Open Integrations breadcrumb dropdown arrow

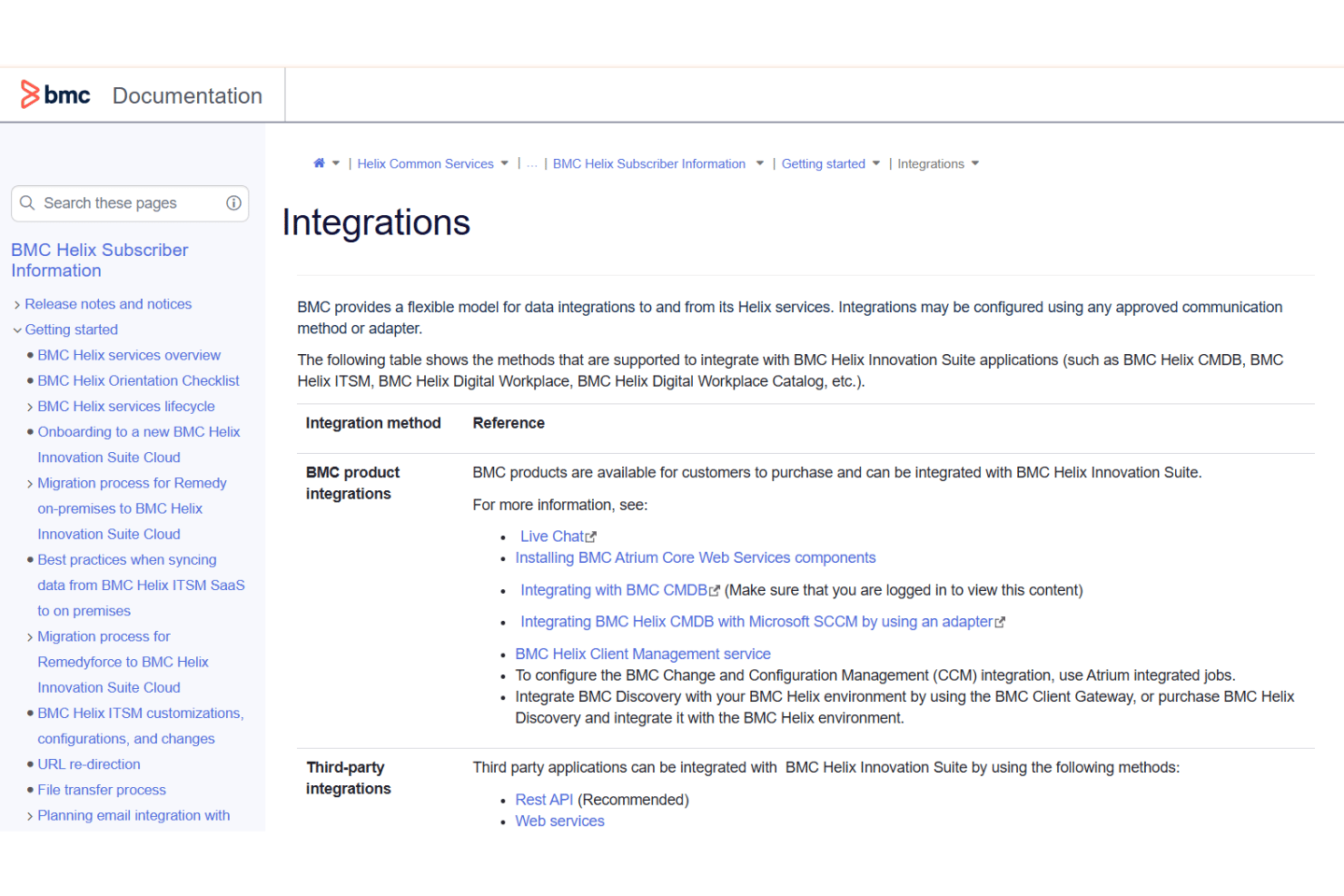click(975, 163)
